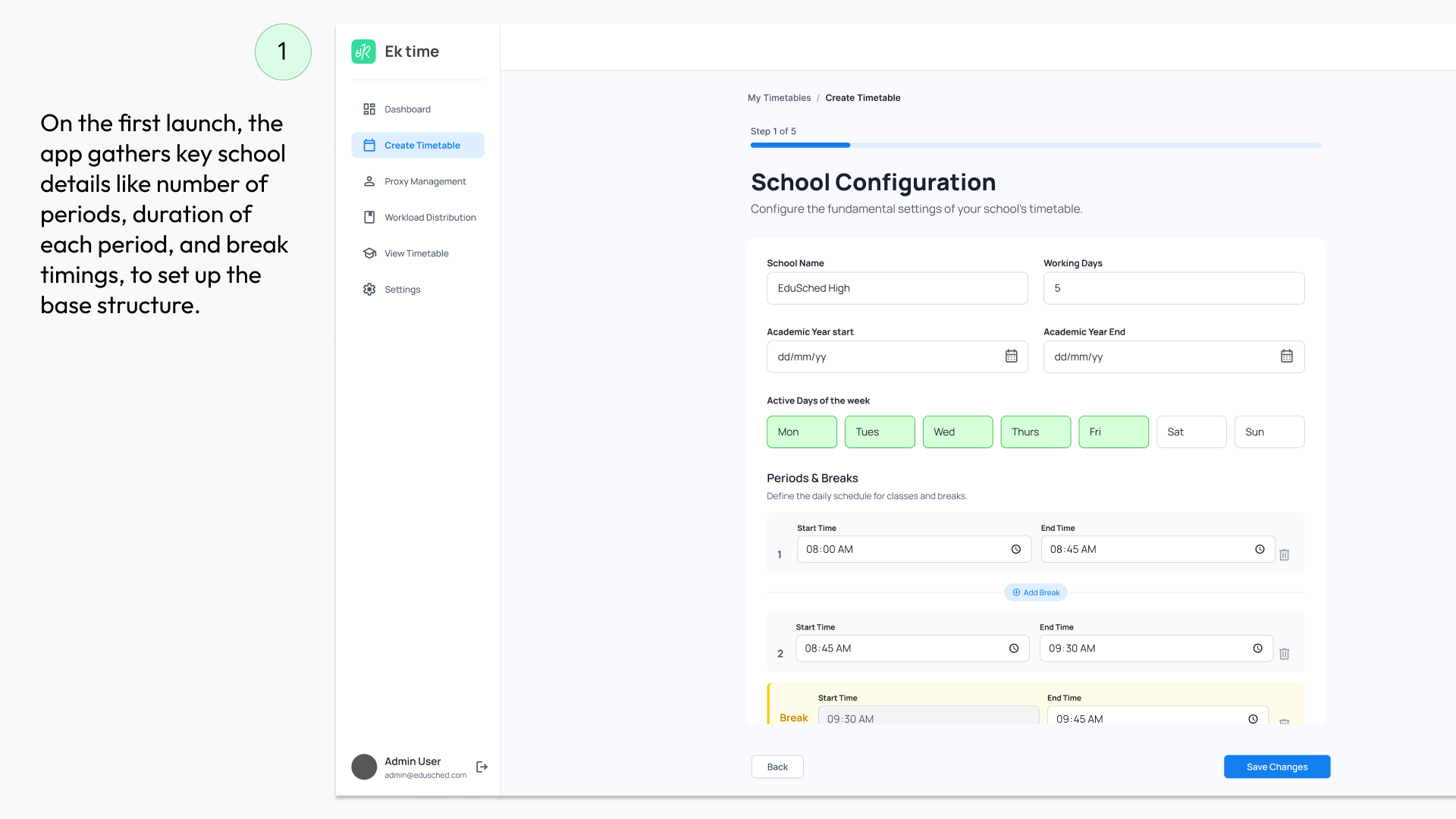Click Academic Year End date field
1456x819 pixels.
tap(1174, 356)
